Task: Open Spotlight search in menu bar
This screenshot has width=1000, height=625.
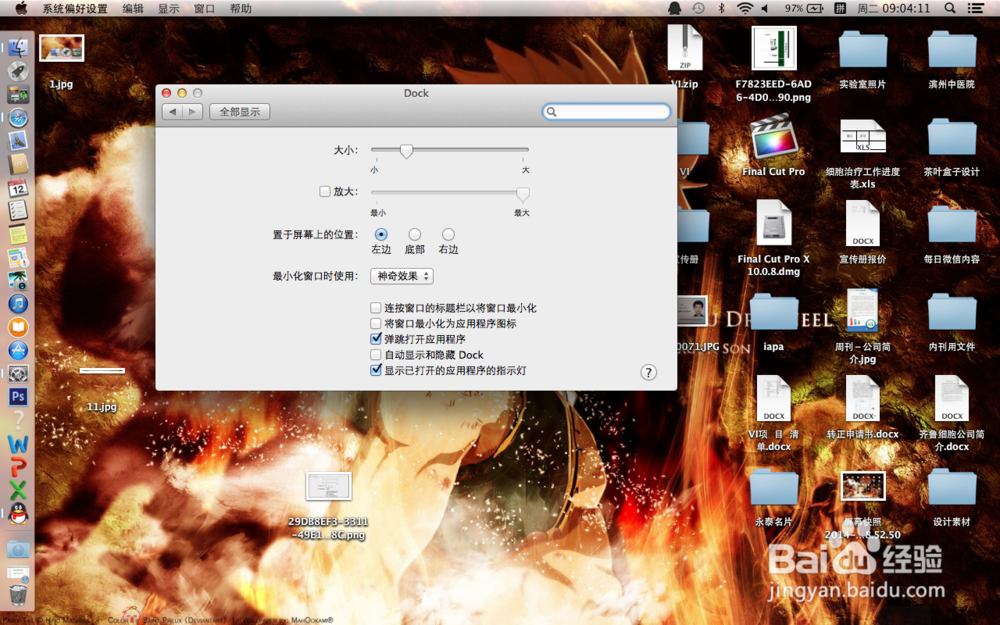Action: point(950,8)
